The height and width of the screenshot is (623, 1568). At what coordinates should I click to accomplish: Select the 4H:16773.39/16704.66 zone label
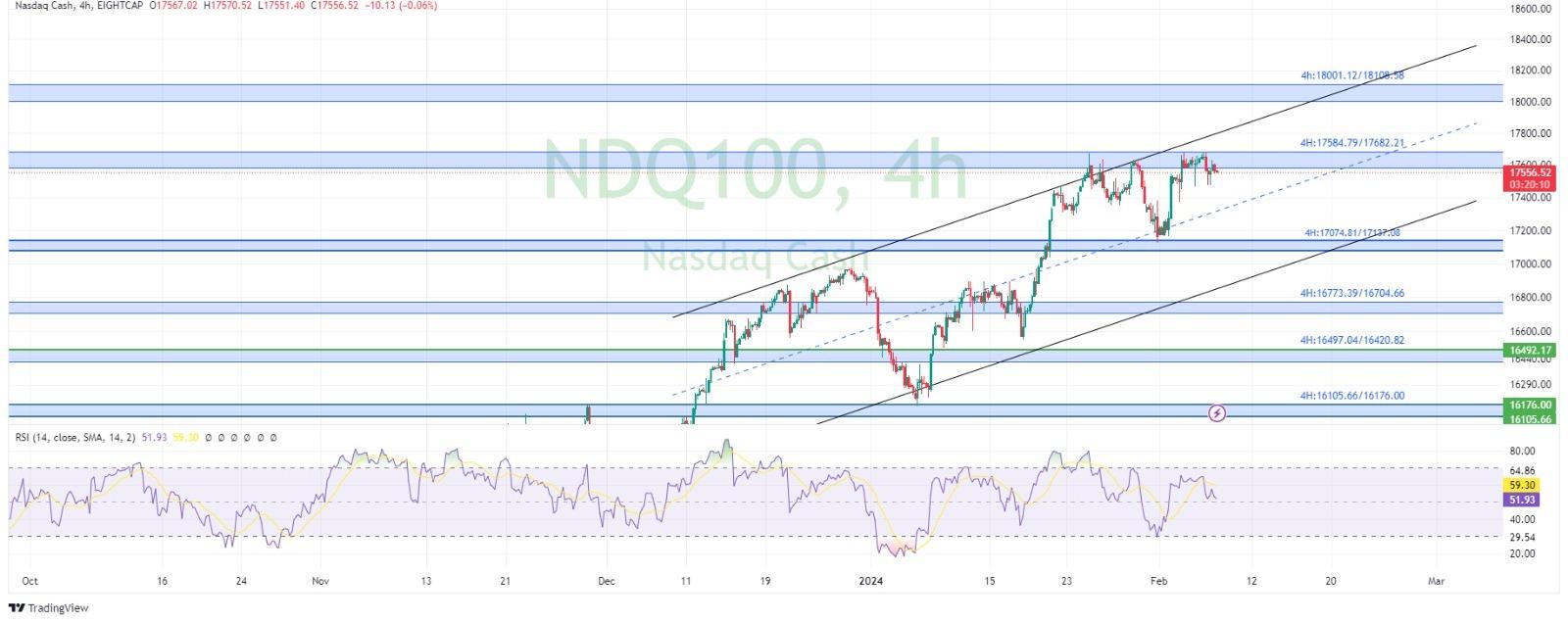[x=1351, y=293]
